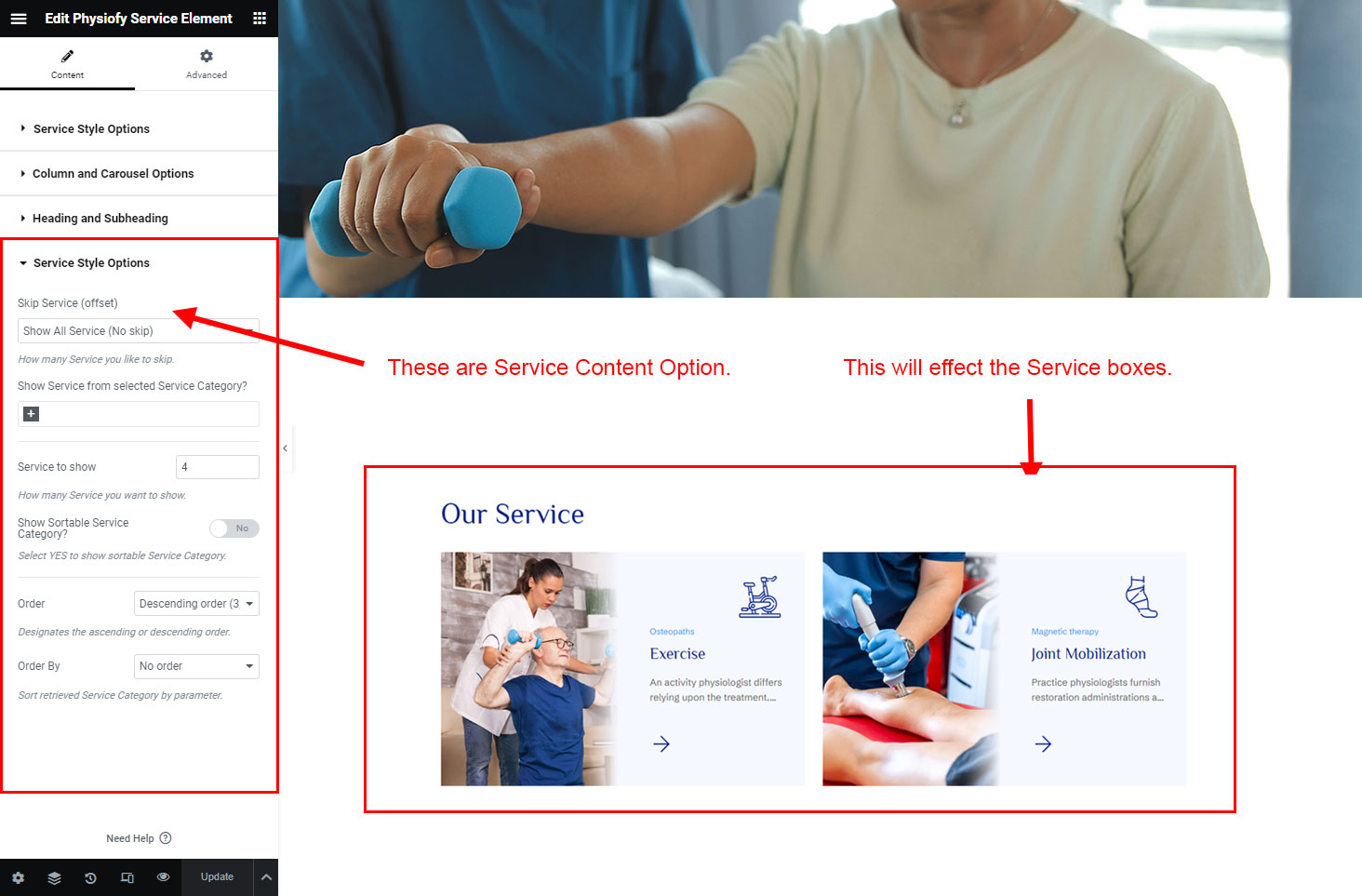Screen dimensions: 1362x896
Task: Open the Order dropdown showing Descending order
Action: point(196,604)
